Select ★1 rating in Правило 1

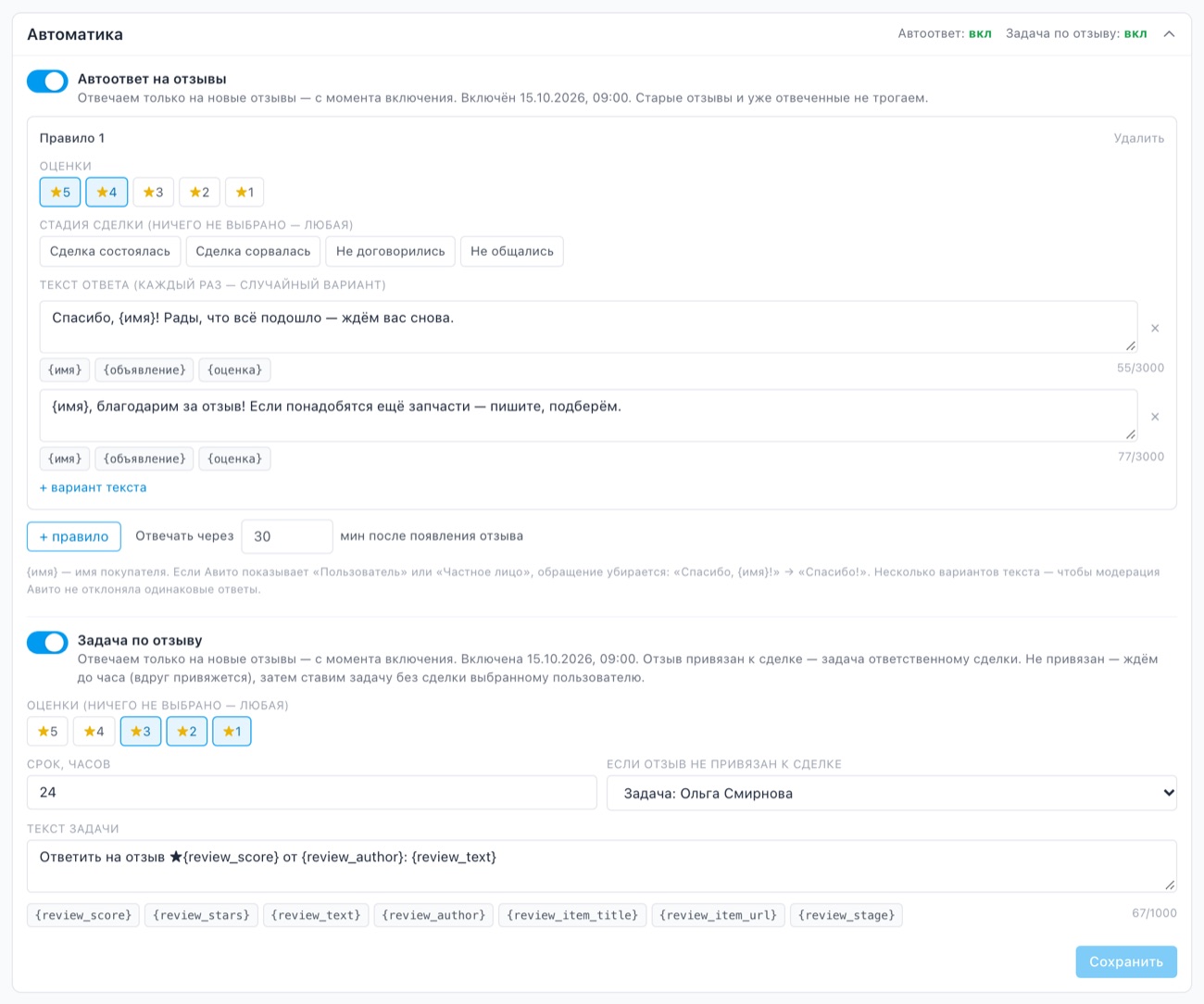click(245, 192)
